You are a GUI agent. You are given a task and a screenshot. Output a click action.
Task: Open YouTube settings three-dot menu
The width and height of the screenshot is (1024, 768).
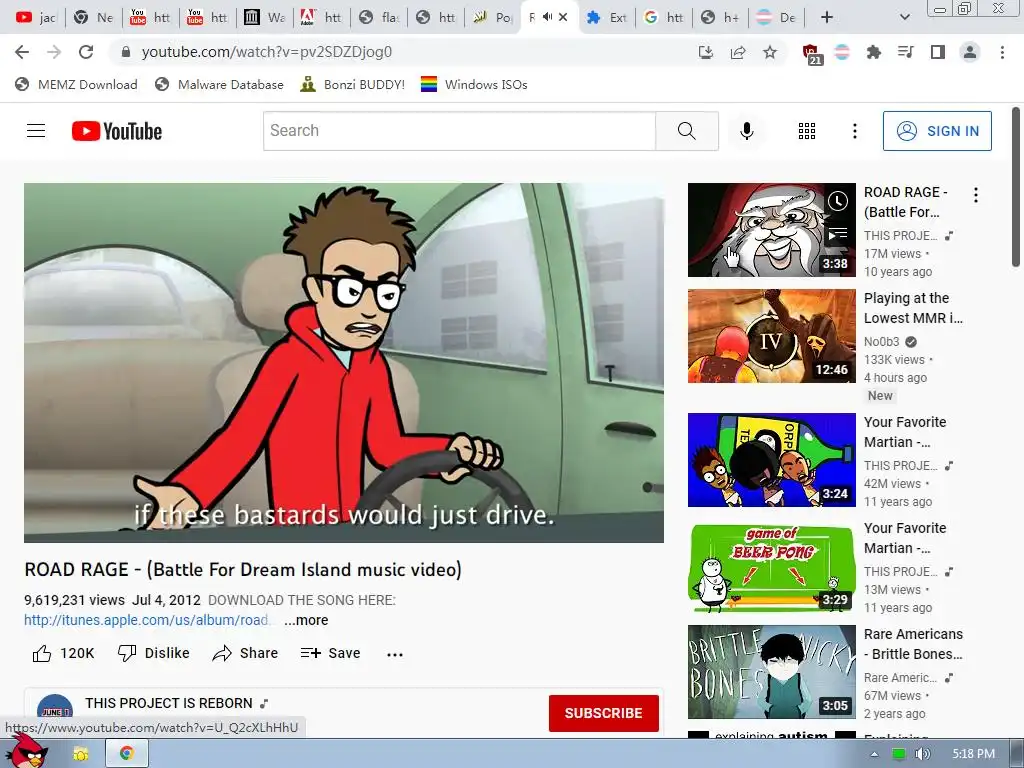[x=854, y=131]
